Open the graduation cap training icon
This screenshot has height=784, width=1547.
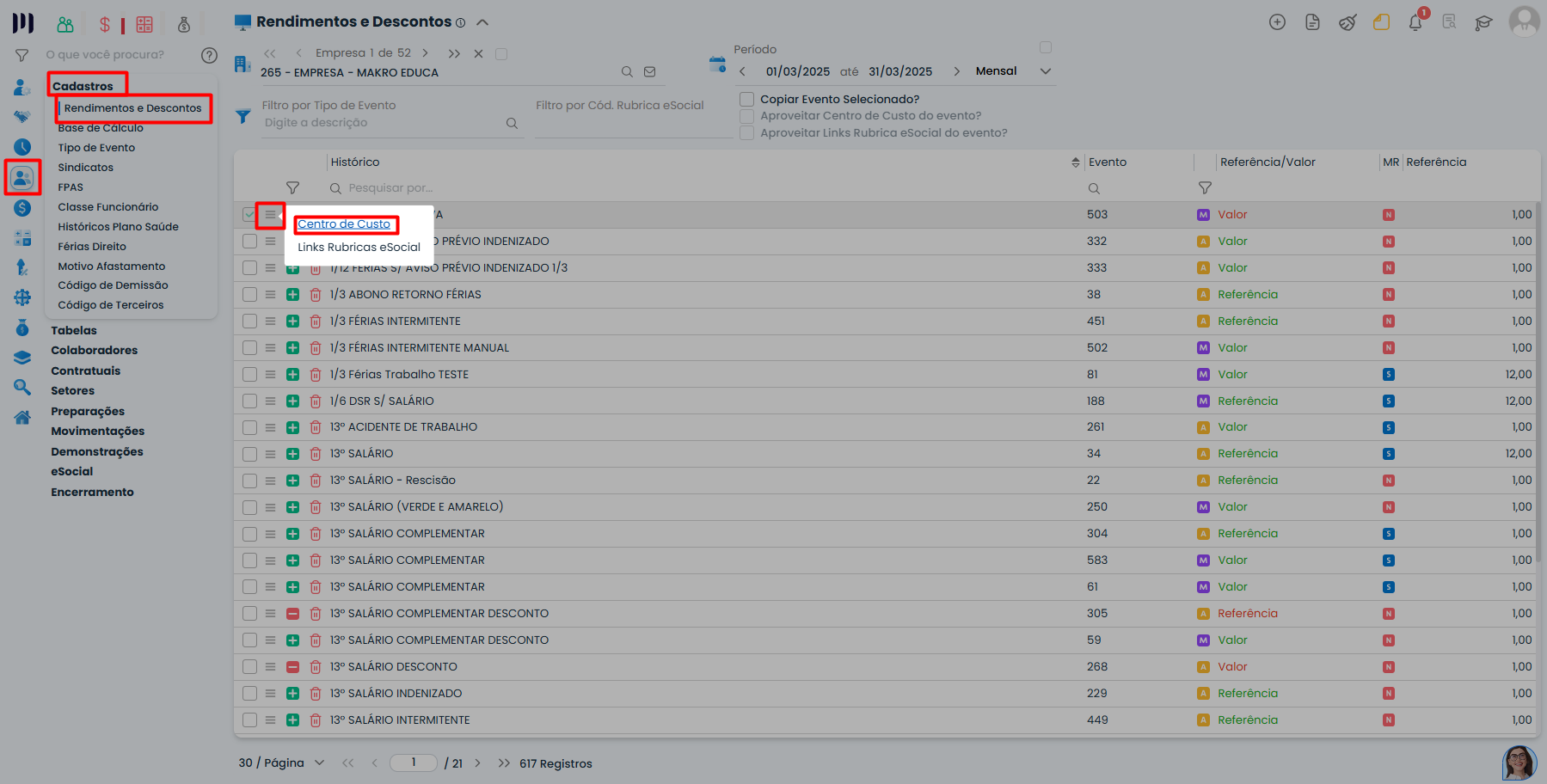point(1483,23)
